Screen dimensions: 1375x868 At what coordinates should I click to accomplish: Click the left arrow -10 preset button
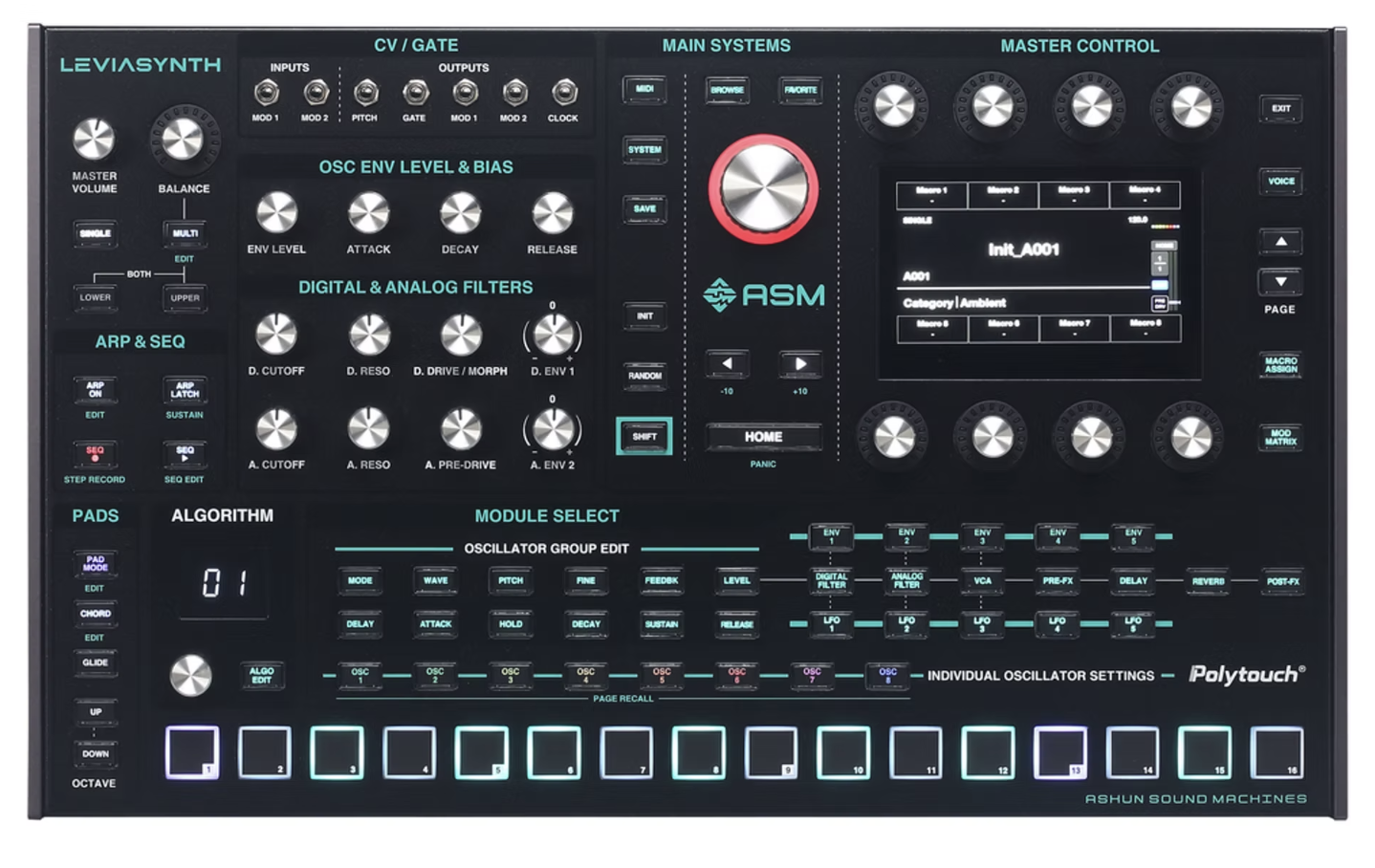(x=727, y=363)
